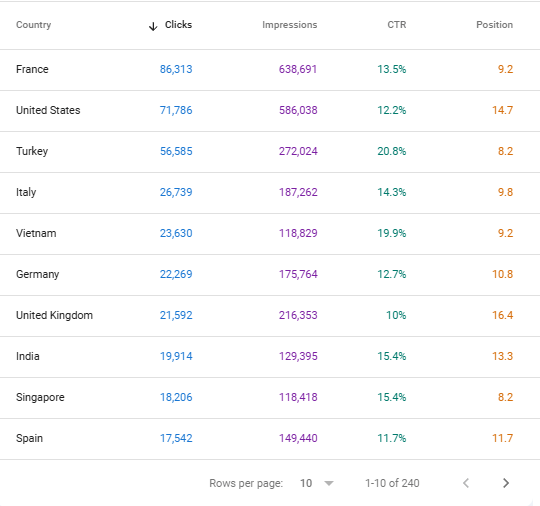Screen dimensions: 540x506
Task: Click India position value 13.3
Action: tap(502, 356)
